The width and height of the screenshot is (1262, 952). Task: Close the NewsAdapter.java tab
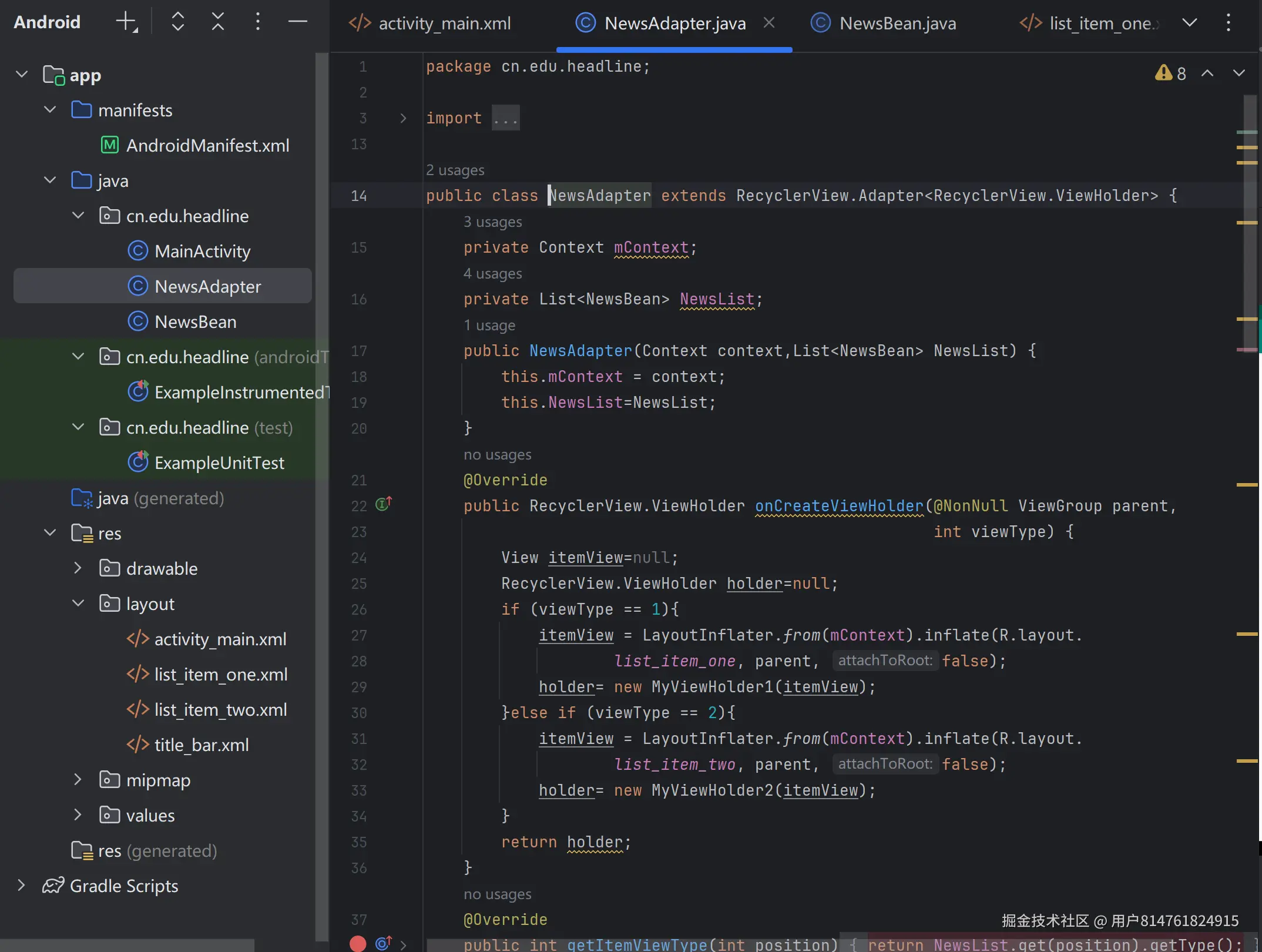coord(769,23)
